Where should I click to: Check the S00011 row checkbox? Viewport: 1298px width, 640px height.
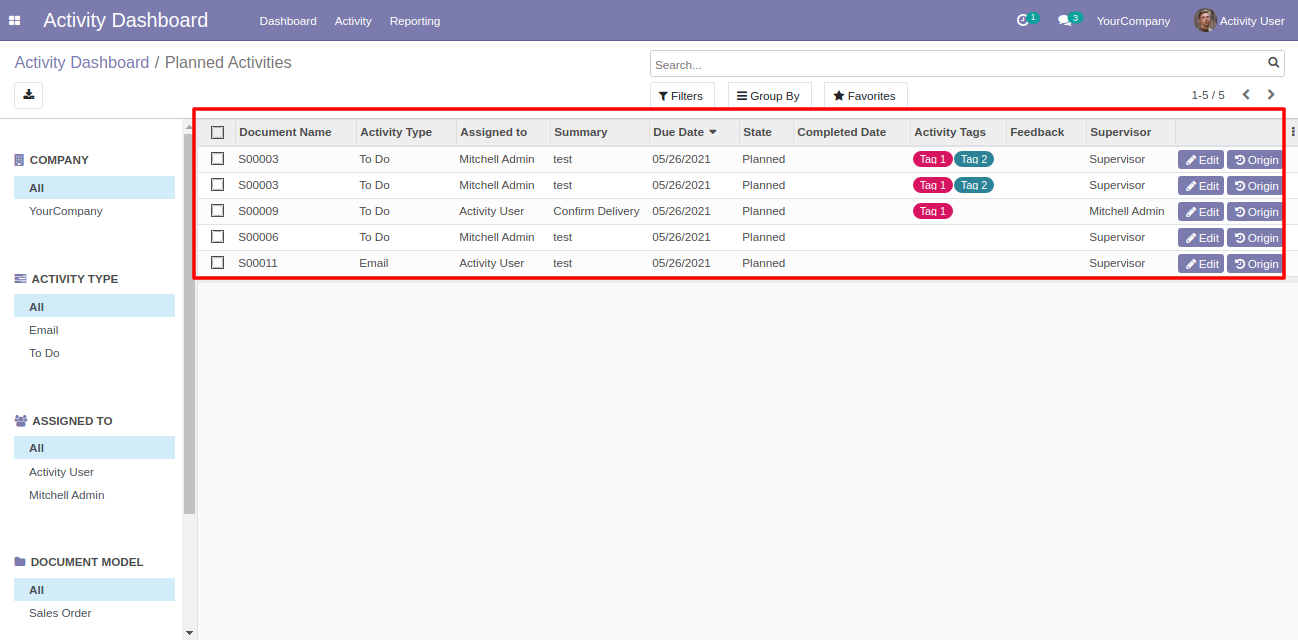[x=217, y=262]
